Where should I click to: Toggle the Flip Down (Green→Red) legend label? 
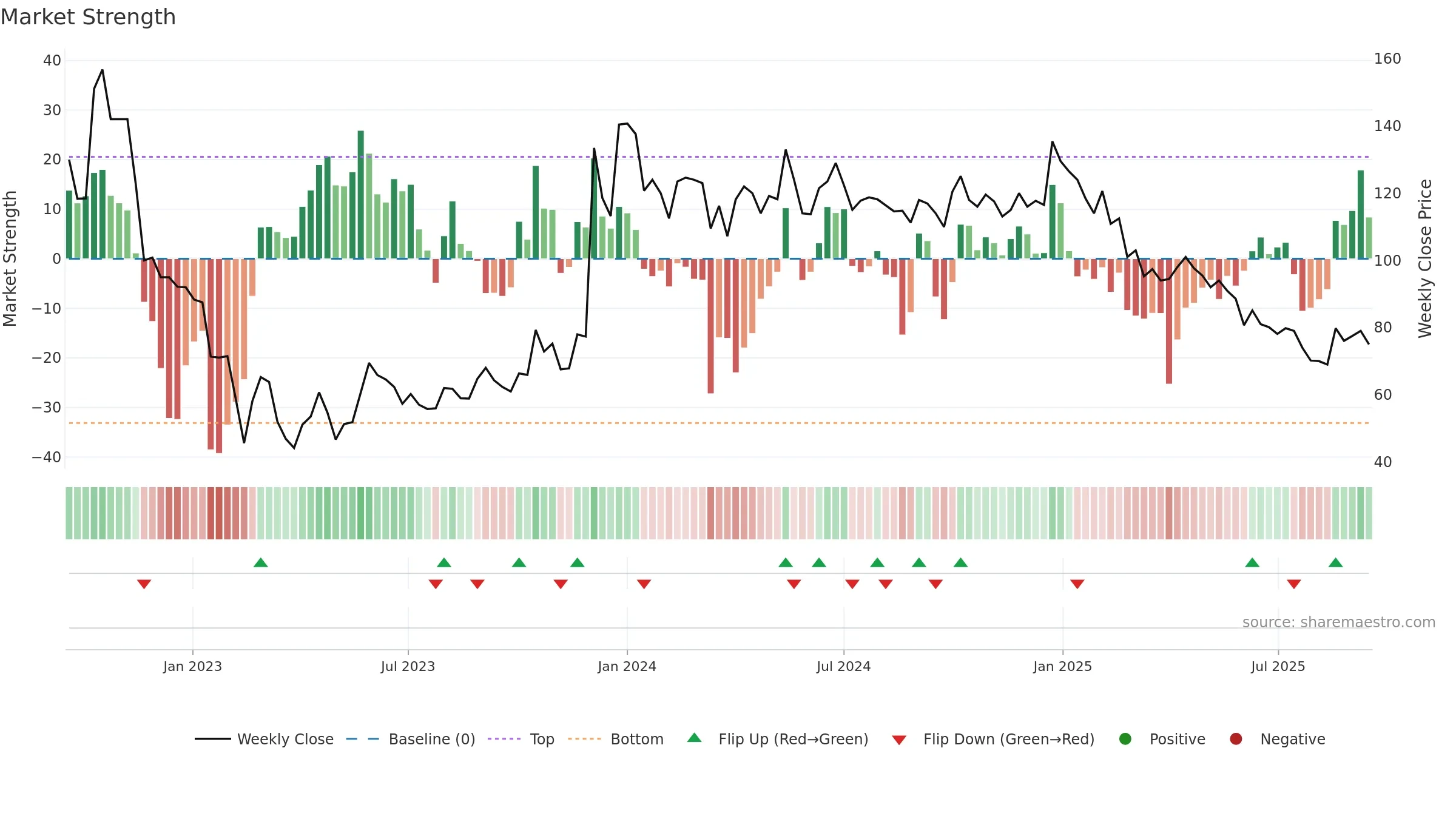(x=1009, y=740)
